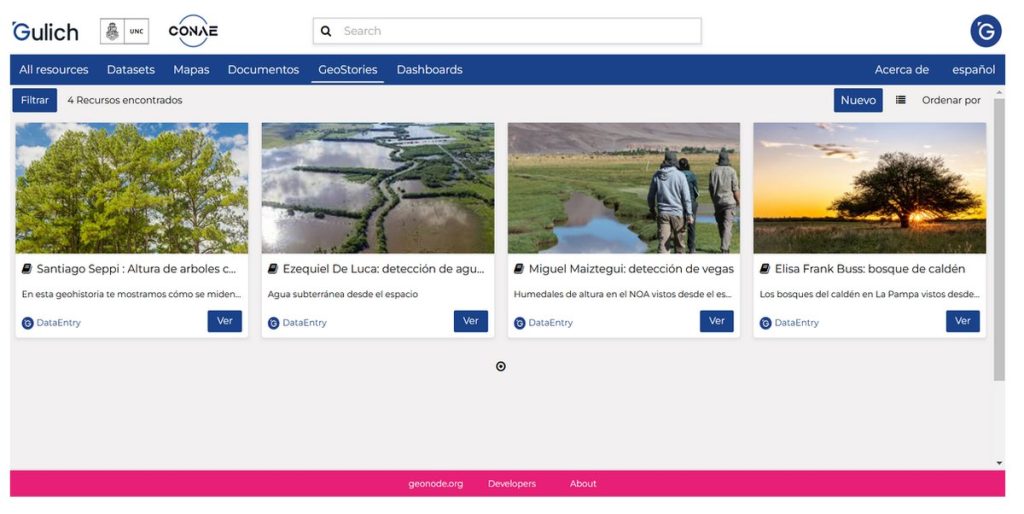Click the vertical scrollbar thumb
This screenshot has height=514, width=1024.
pos(999,239)
